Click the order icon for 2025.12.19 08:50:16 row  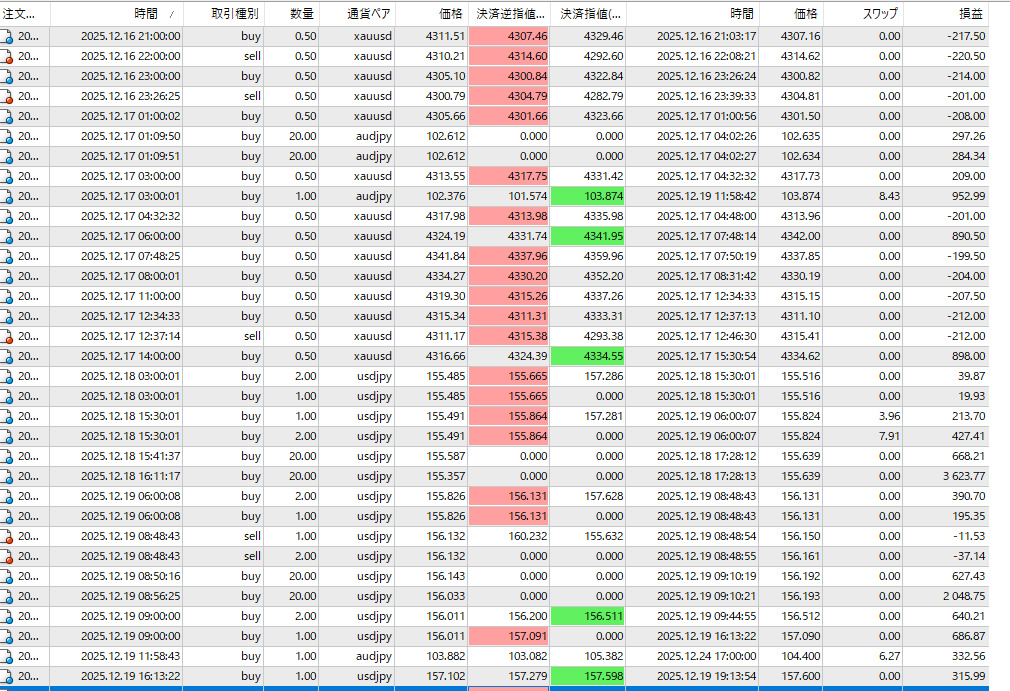click(6, 576)
